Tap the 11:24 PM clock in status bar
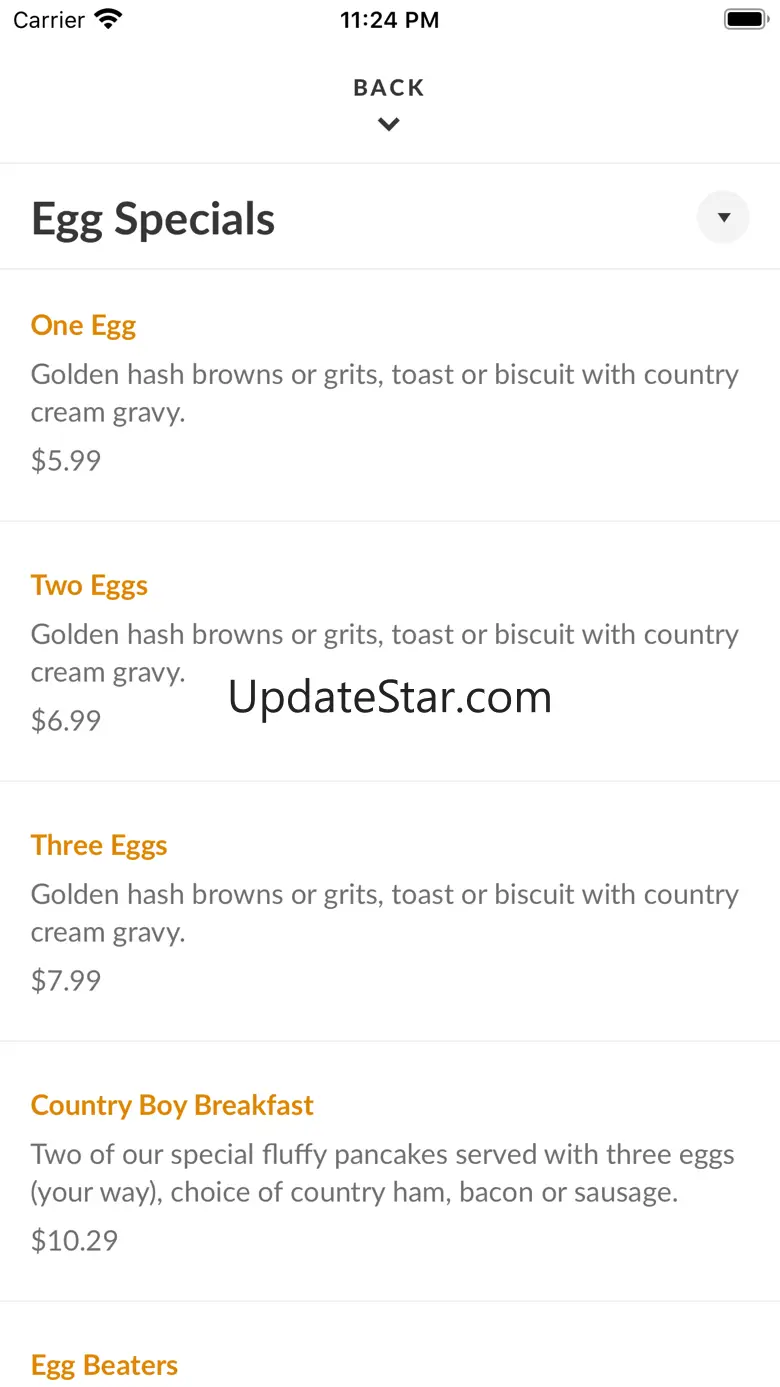Screen dimensions: 780x1387 [x=389, y=20]
